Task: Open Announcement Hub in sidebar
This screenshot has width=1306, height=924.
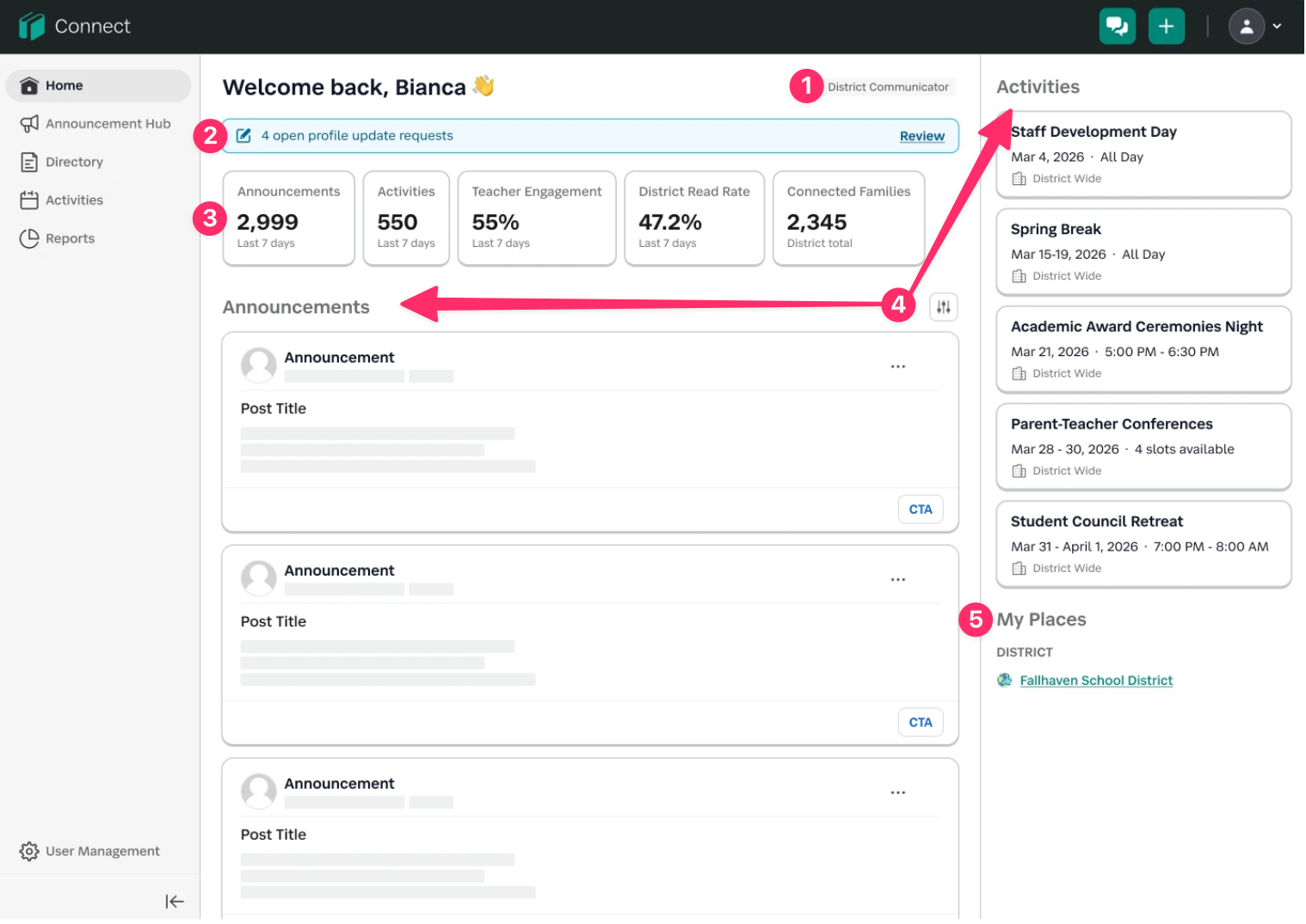Action: (99, 124)
